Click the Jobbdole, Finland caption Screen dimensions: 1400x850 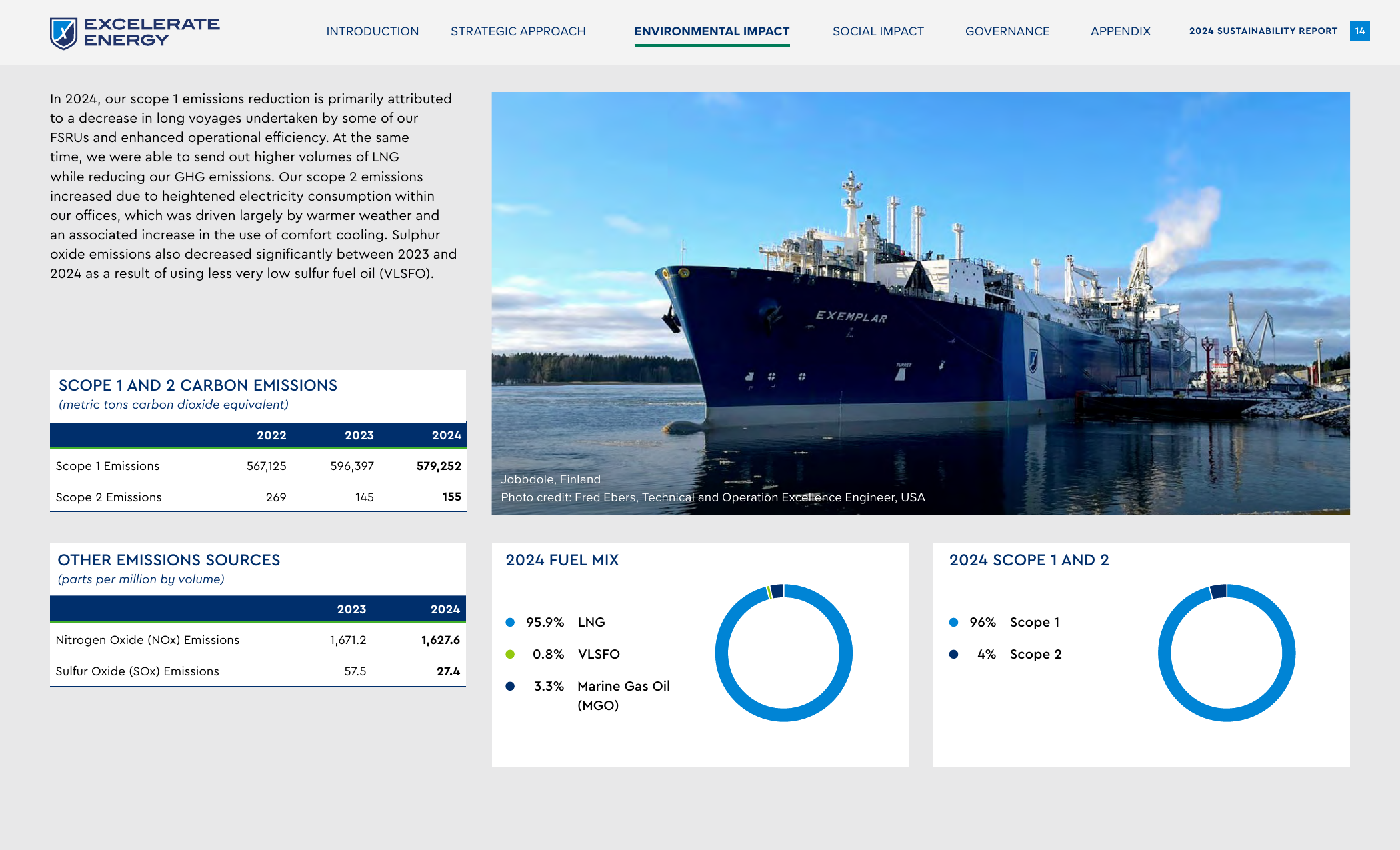point(551,479)
